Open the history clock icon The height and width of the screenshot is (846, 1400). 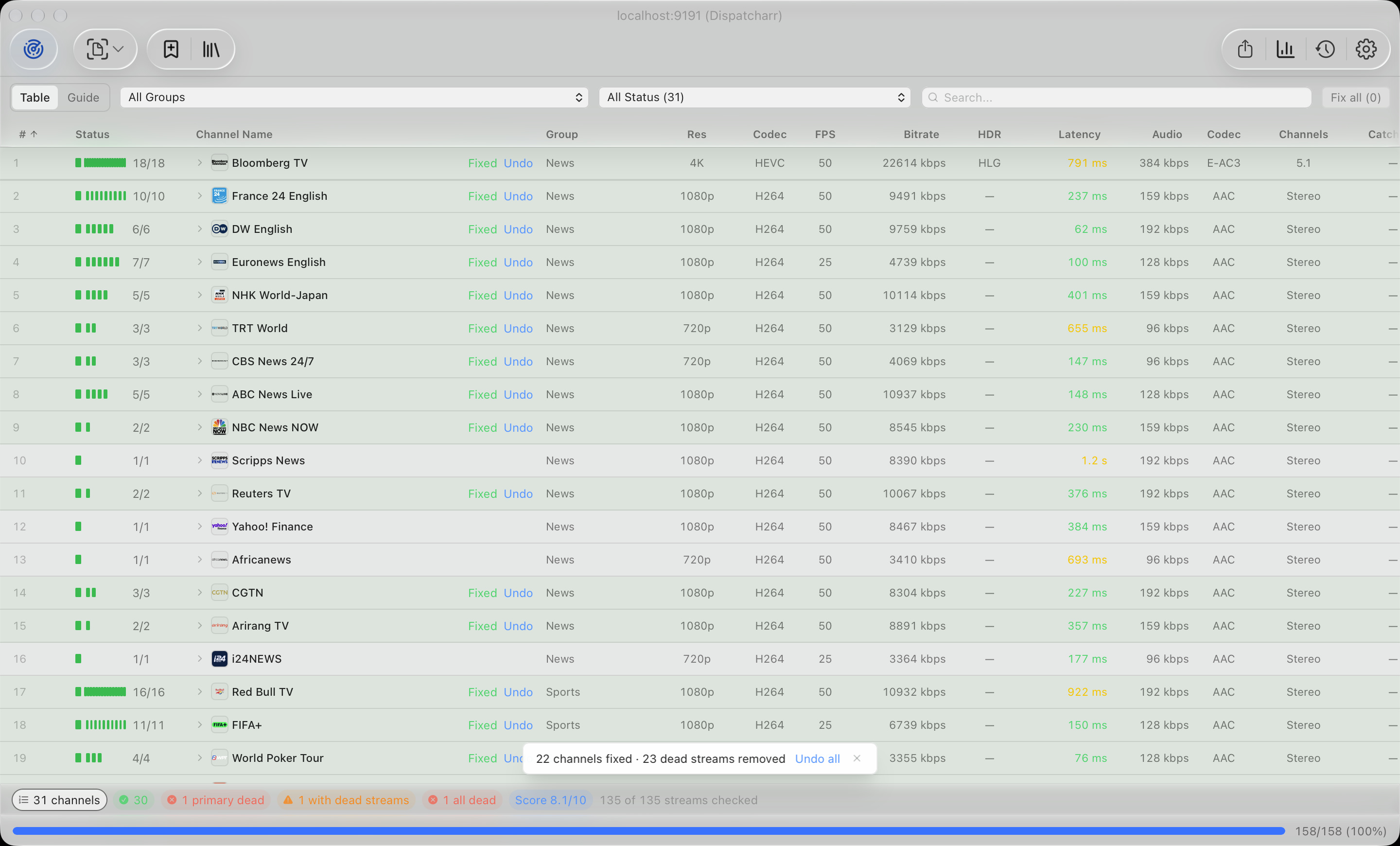1326,50
